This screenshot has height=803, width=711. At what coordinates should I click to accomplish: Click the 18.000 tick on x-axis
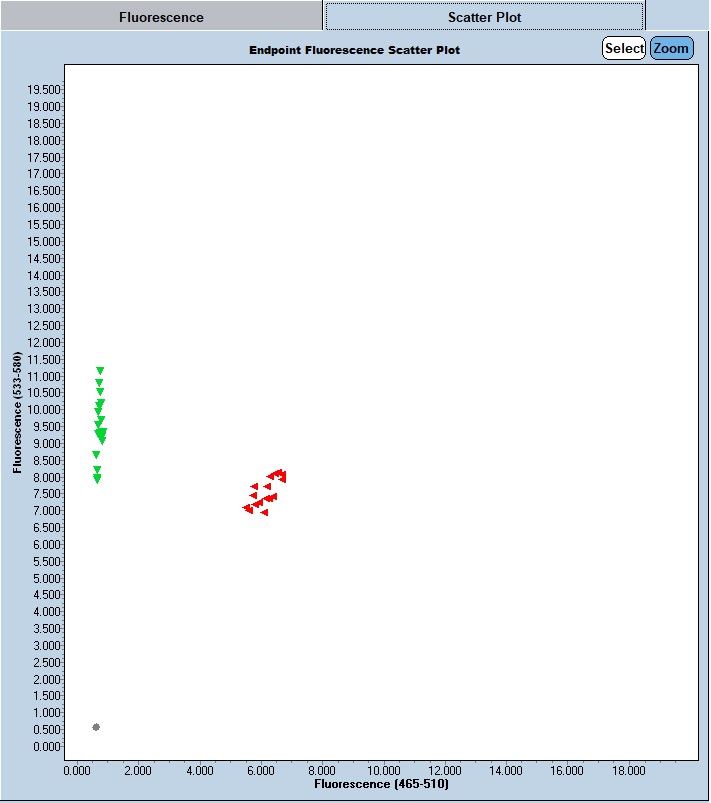pyautogui.click(x=628, y=770)
